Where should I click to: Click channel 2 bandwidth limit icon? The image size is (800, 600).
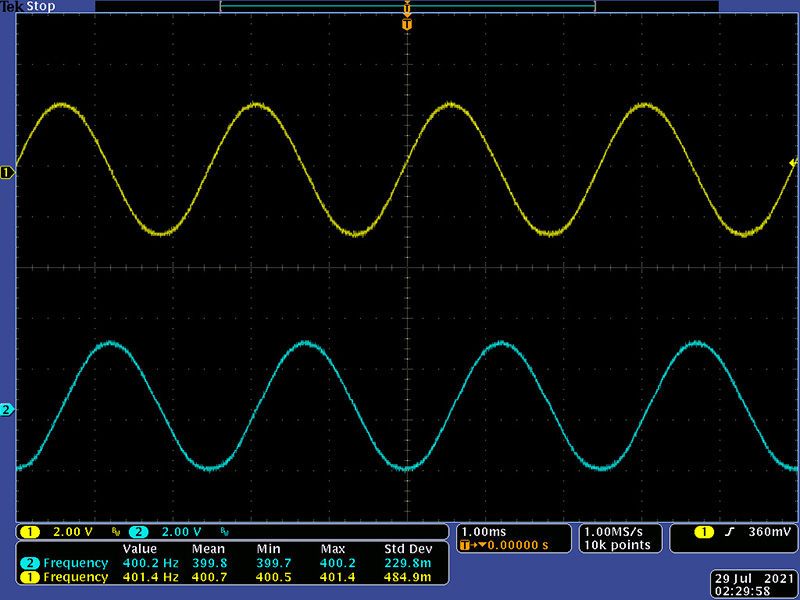224,532
